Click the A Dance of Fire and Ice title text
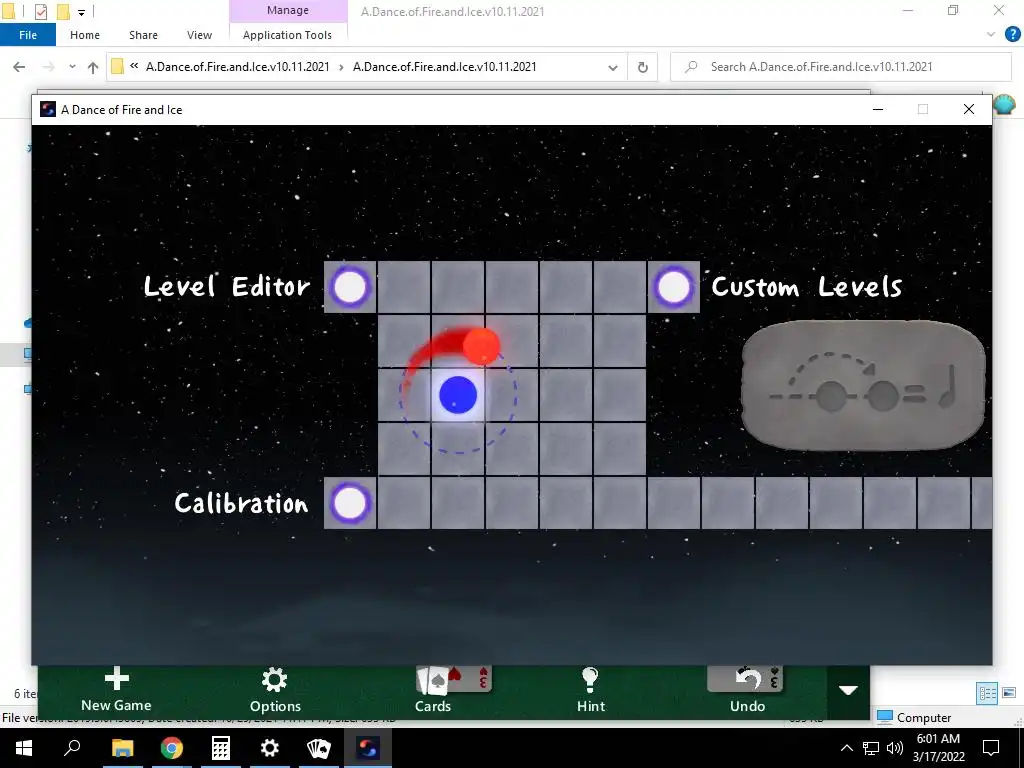The image size is (1024, 768). [x=121, y=110]
